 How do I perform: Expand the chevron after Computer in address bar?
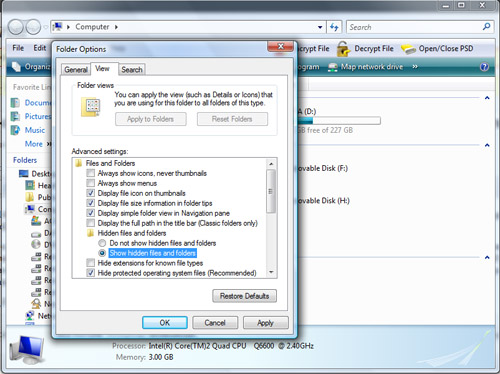tap(116, 27)
